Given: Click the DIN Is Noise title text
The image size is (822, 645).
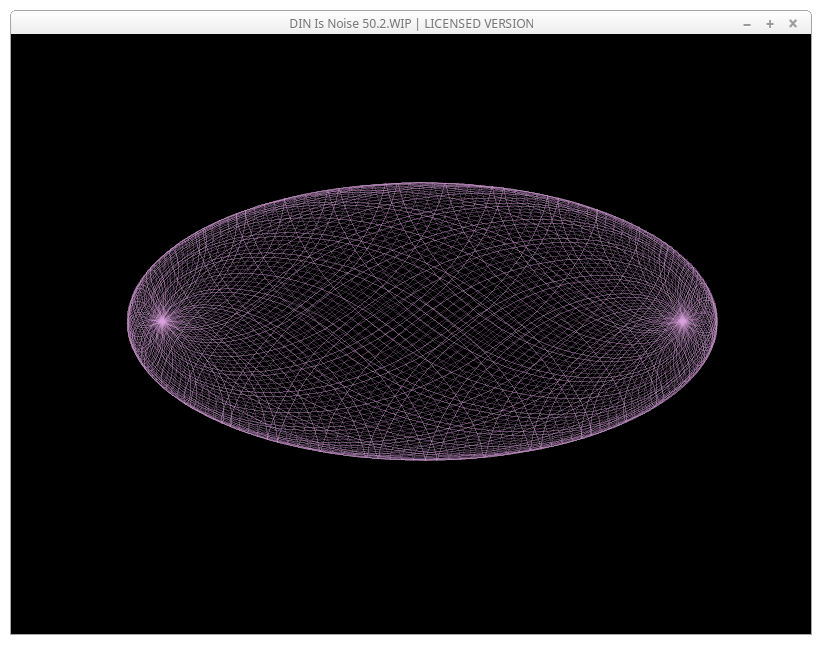Looking at the screenshot, I should (350, 24).
